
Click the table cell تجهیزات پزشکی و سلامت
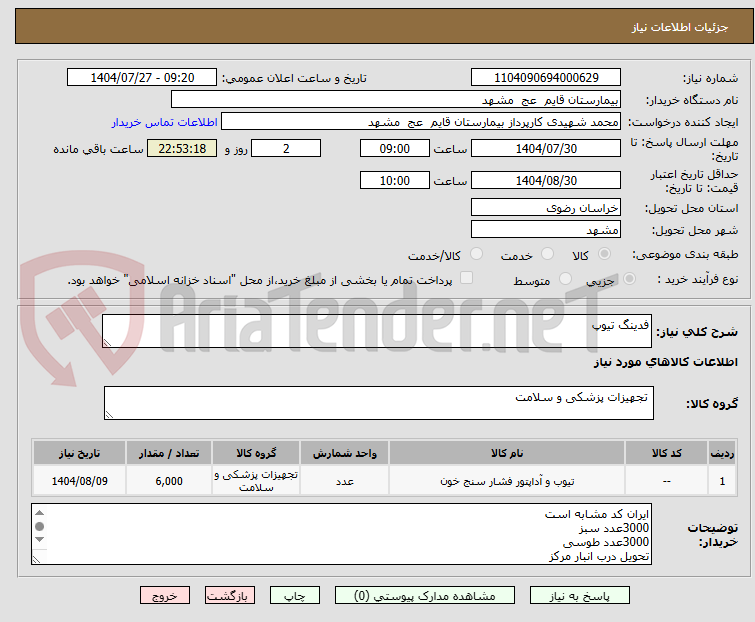point(256,480)
